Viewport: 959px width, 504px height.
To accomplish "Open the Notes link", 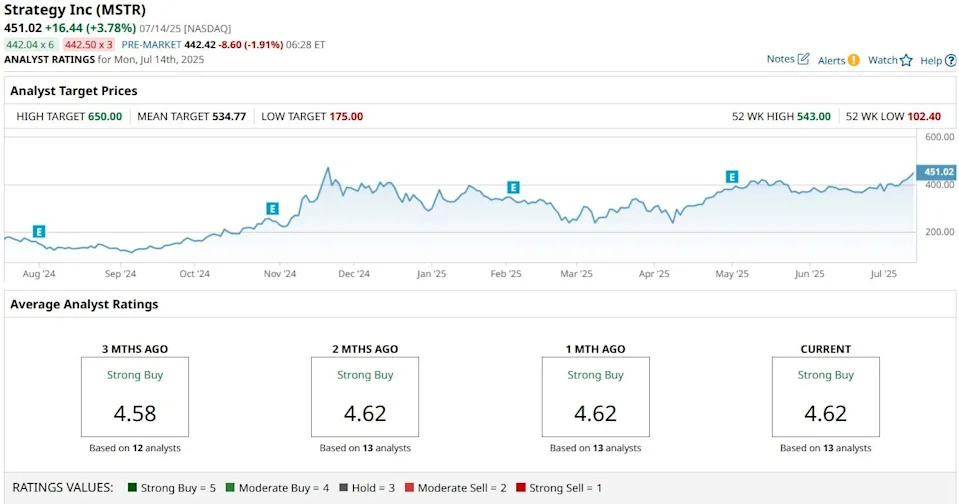I will pos(780,59).
